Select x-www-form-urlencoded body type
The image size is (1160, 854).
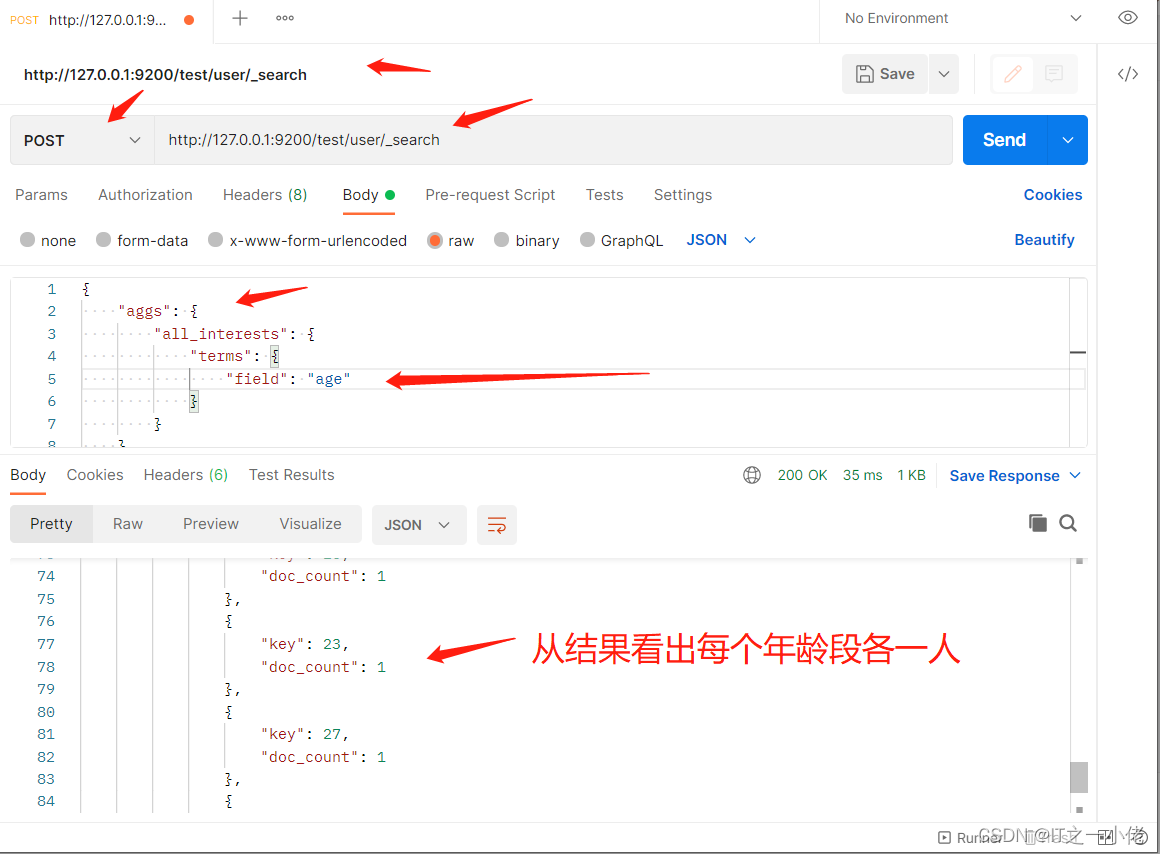(215, 240)
